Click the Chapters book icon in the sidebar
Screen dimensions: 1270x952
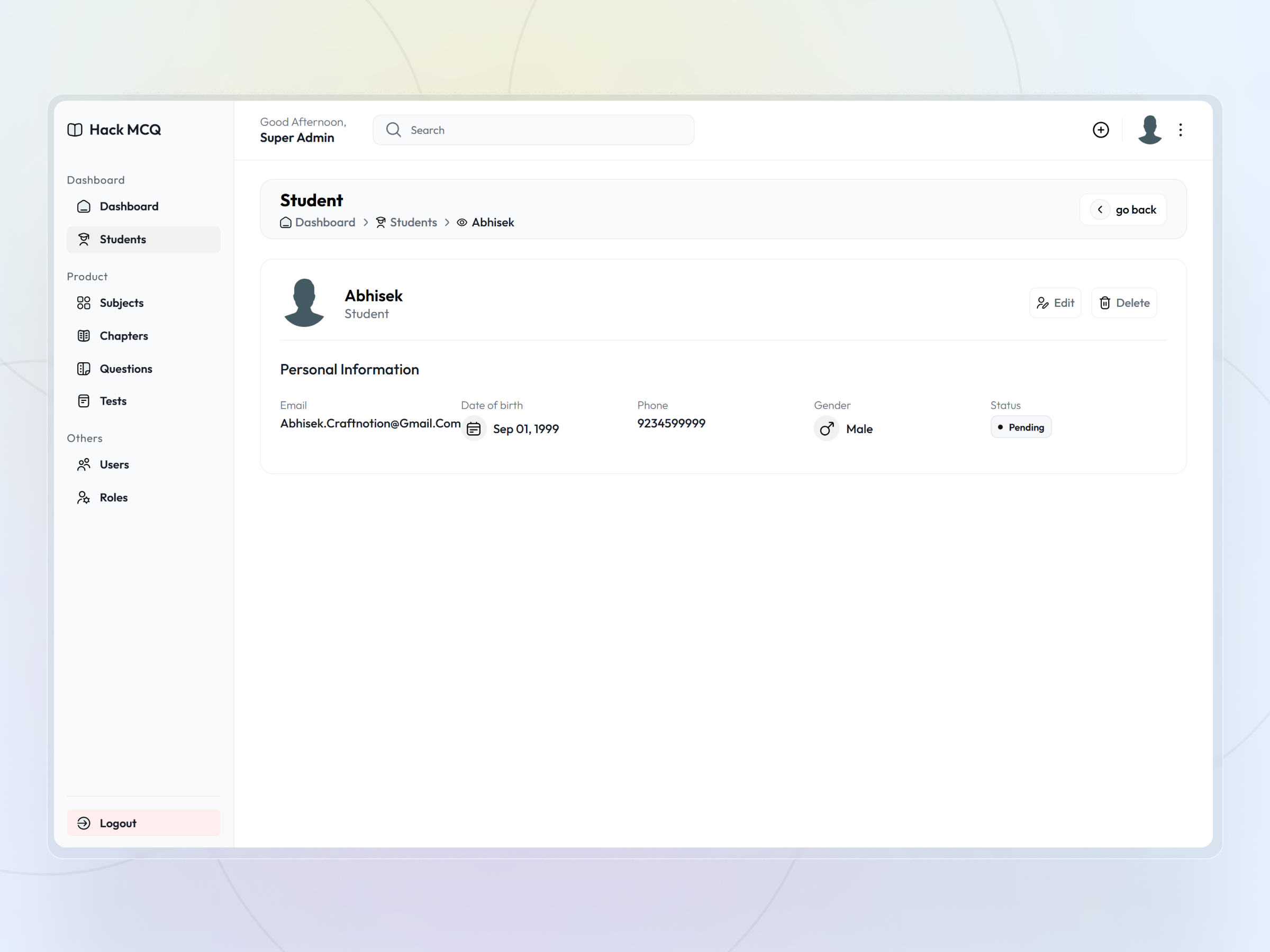pyautogui.click(x=84, y=335)
